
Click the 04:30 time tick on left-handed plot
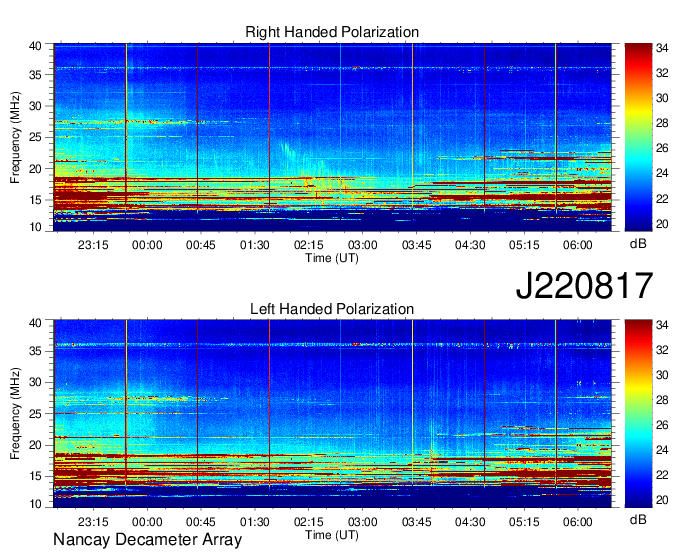(x=470, y=522)
